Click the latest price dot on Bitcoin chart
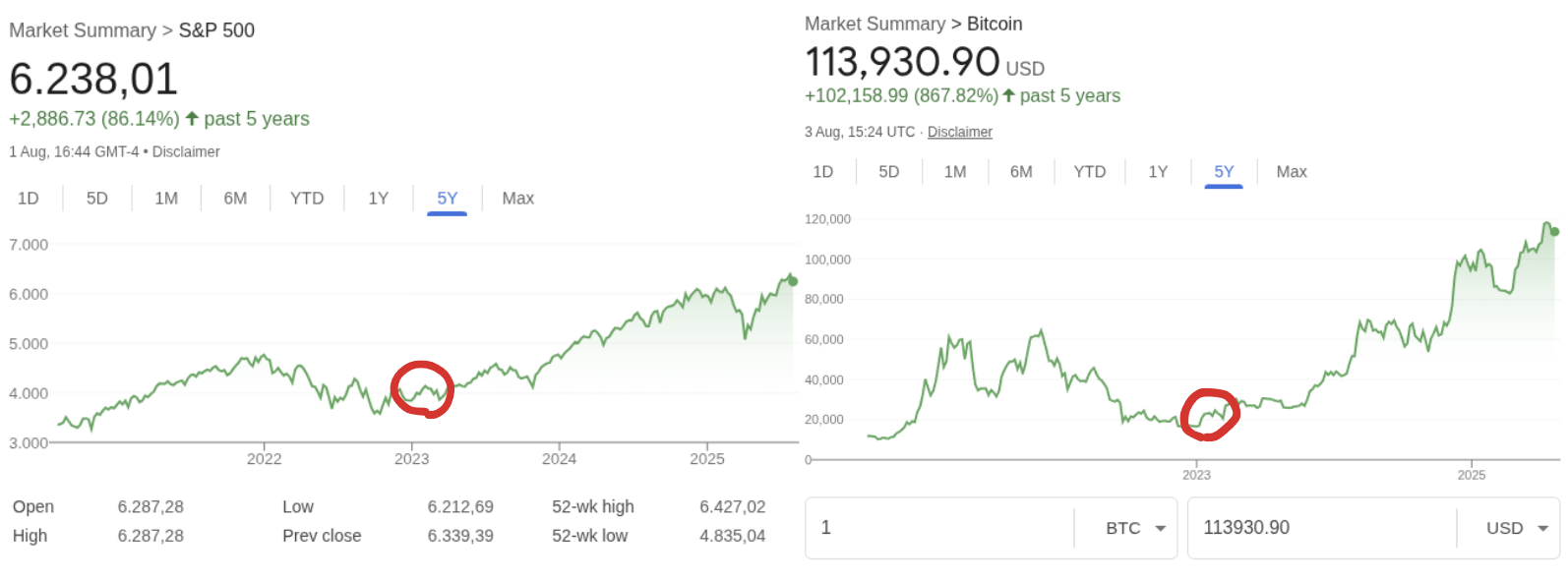 (x=1554, y=232)
